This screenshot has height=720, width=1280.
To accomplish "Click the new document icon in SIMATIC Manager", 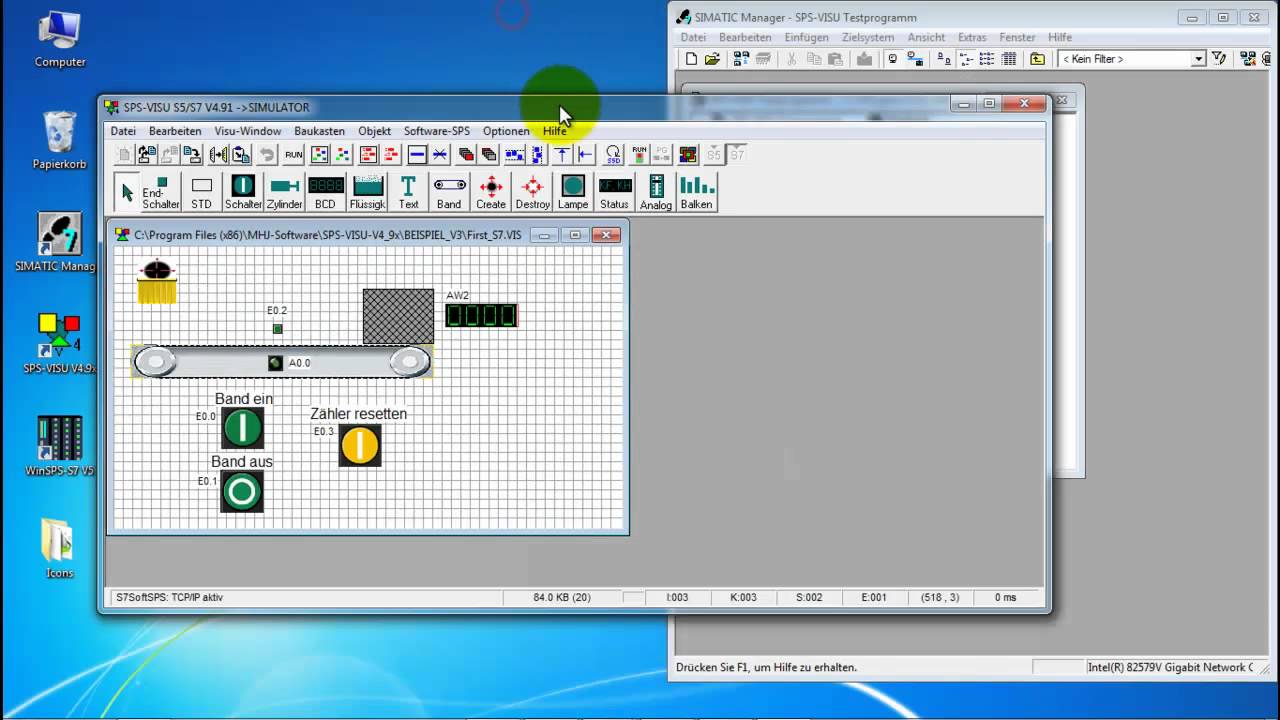I will (691, 59).
